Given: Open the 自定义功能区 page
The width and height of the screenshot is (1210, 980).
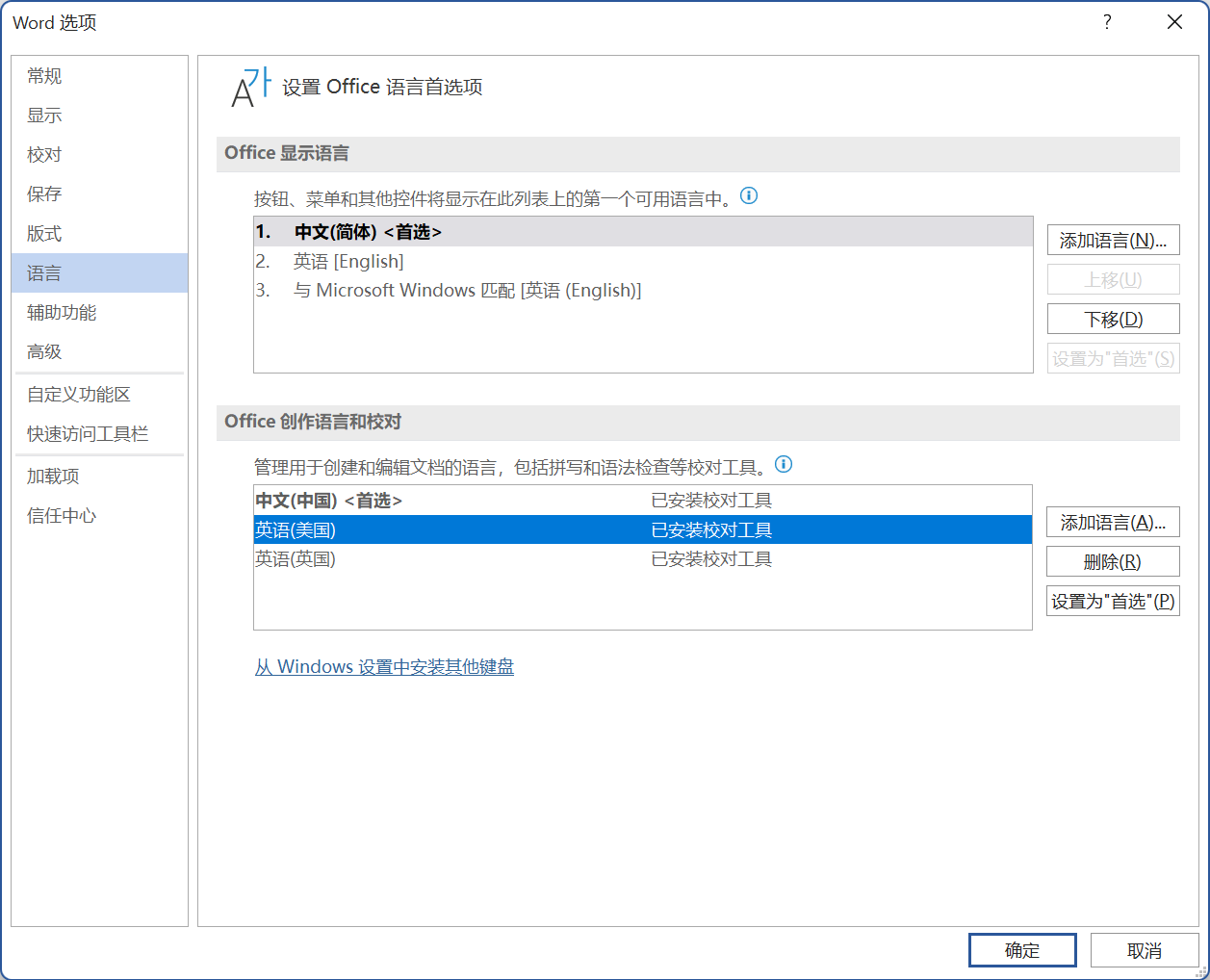Looking at the screenshot, I should [79, 395].
